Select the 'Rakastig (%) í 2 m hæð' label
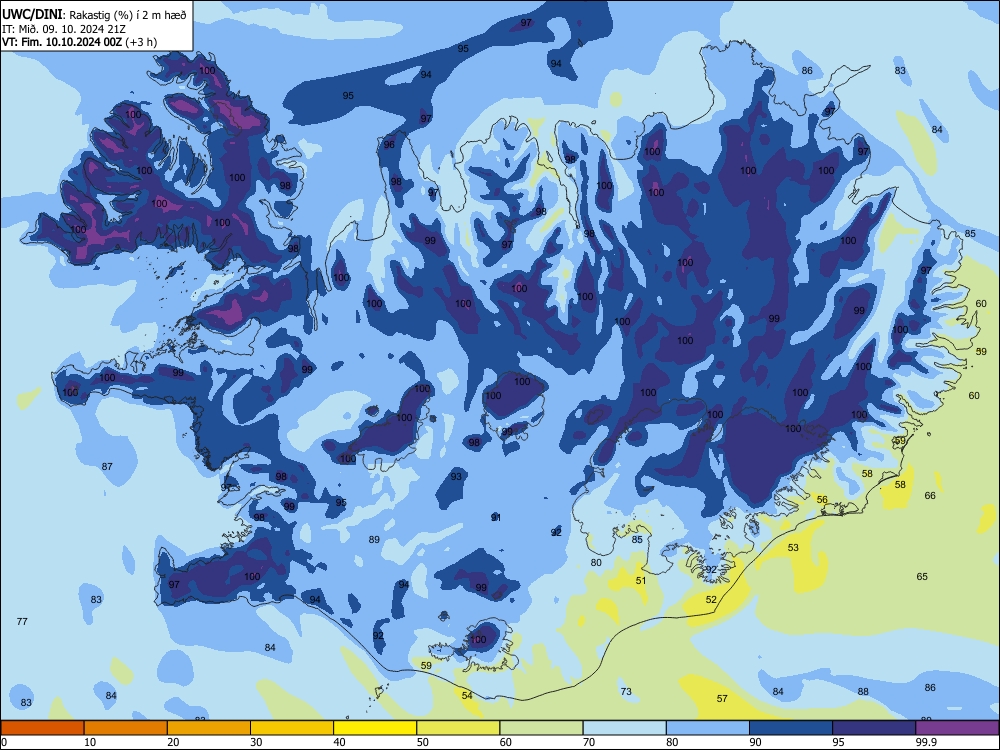Image resolution: width=1000 pixels, height=750 pixels. (x=128, y=15)
